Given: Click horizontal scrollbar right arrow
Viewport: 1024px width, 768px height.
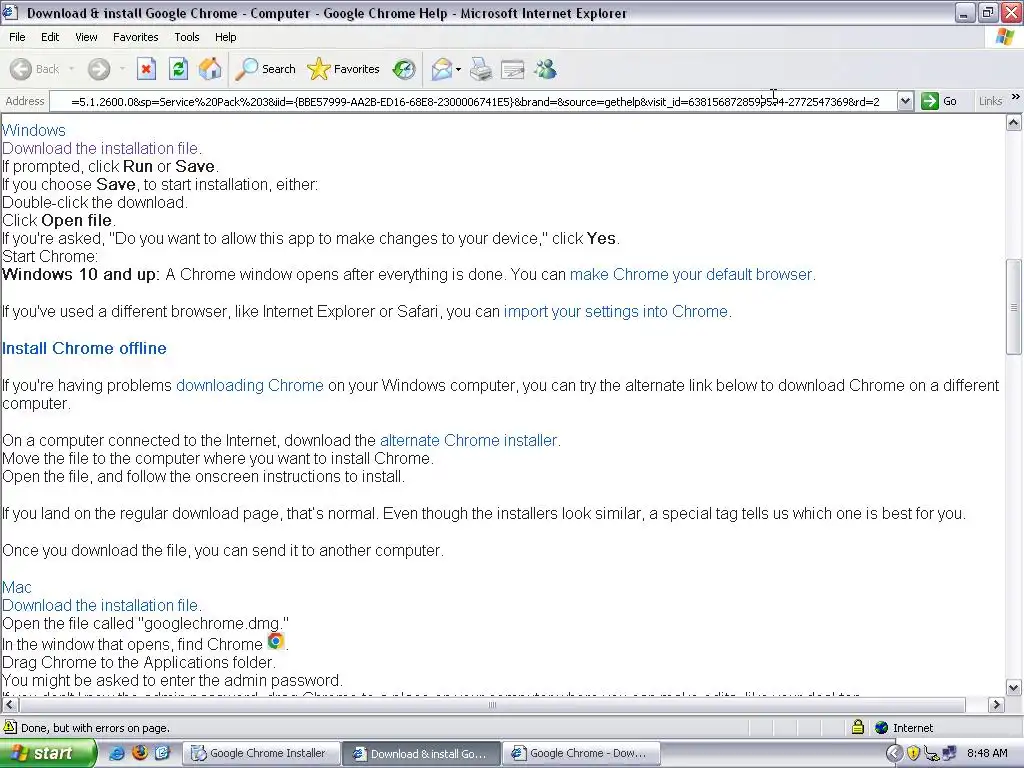Looking at the screenshot, I should click(x=997, y=705).
